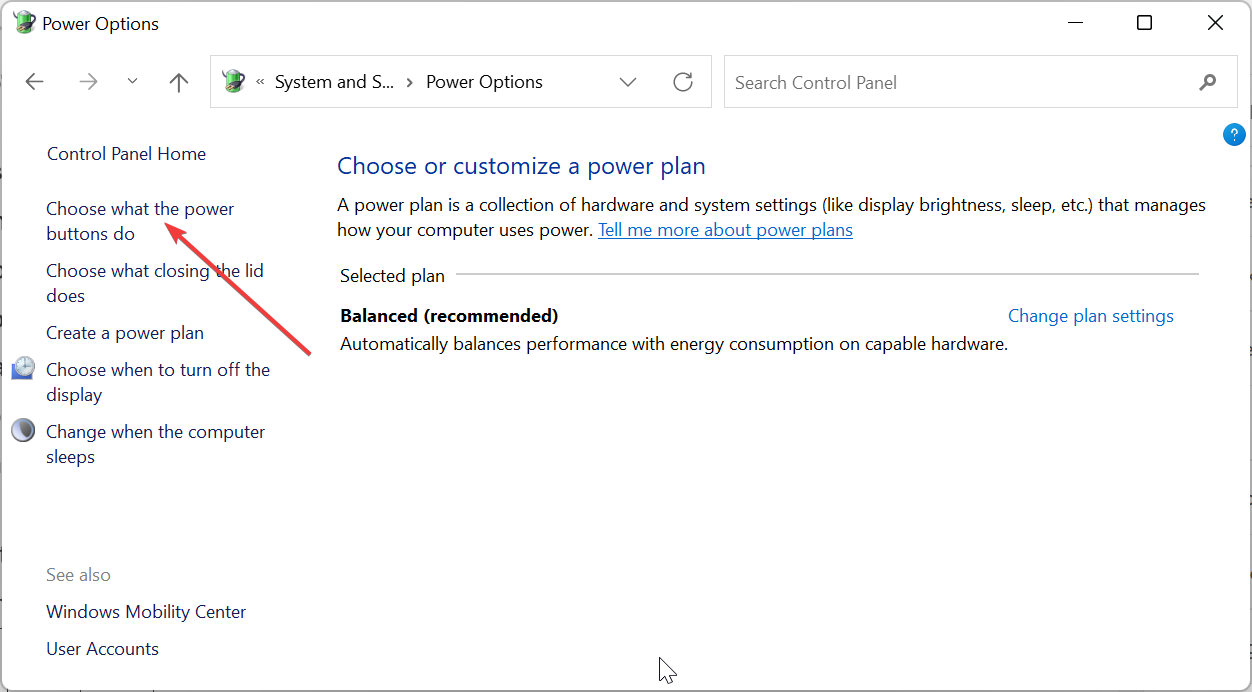Screen dimensions: 1252x692
Task: Click the display clock icon in sidebar
Action: (23, 369)
